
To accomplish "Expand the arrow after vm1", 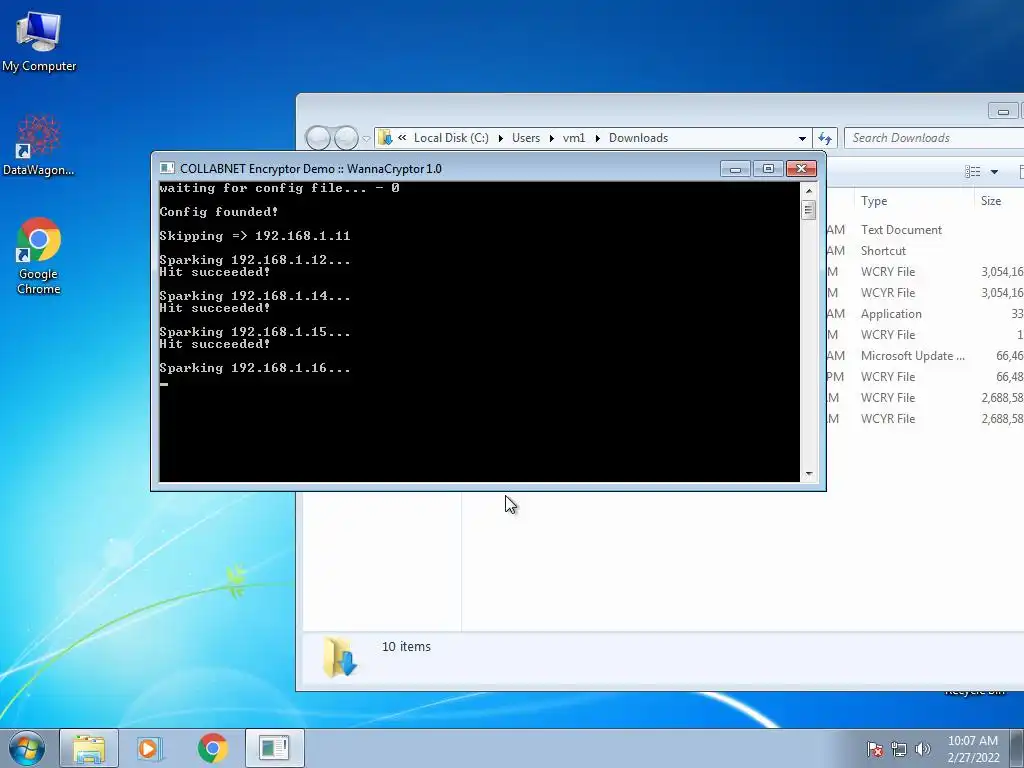I will [x=597, y=138].
